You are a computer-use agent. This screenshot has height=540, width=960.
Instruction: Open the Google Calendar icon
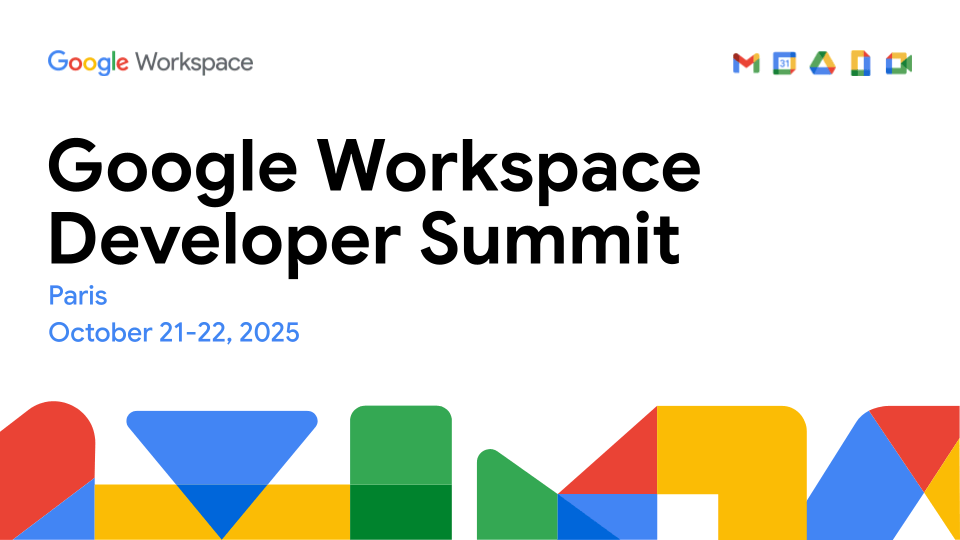click(785, 64)
